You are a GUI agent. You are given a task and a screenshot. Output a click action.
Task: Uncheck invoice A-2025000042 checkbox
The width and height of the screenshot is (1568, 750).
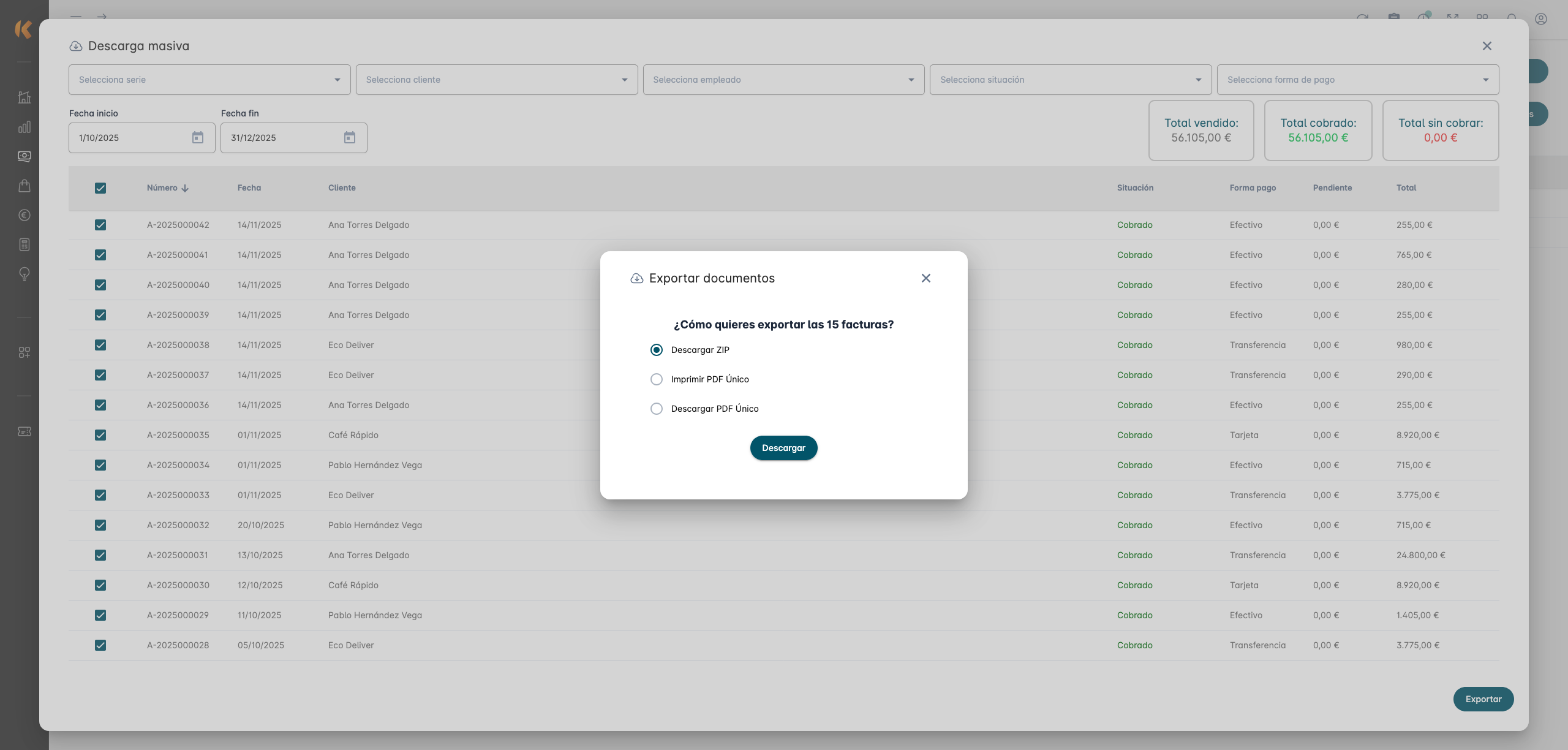100,225
